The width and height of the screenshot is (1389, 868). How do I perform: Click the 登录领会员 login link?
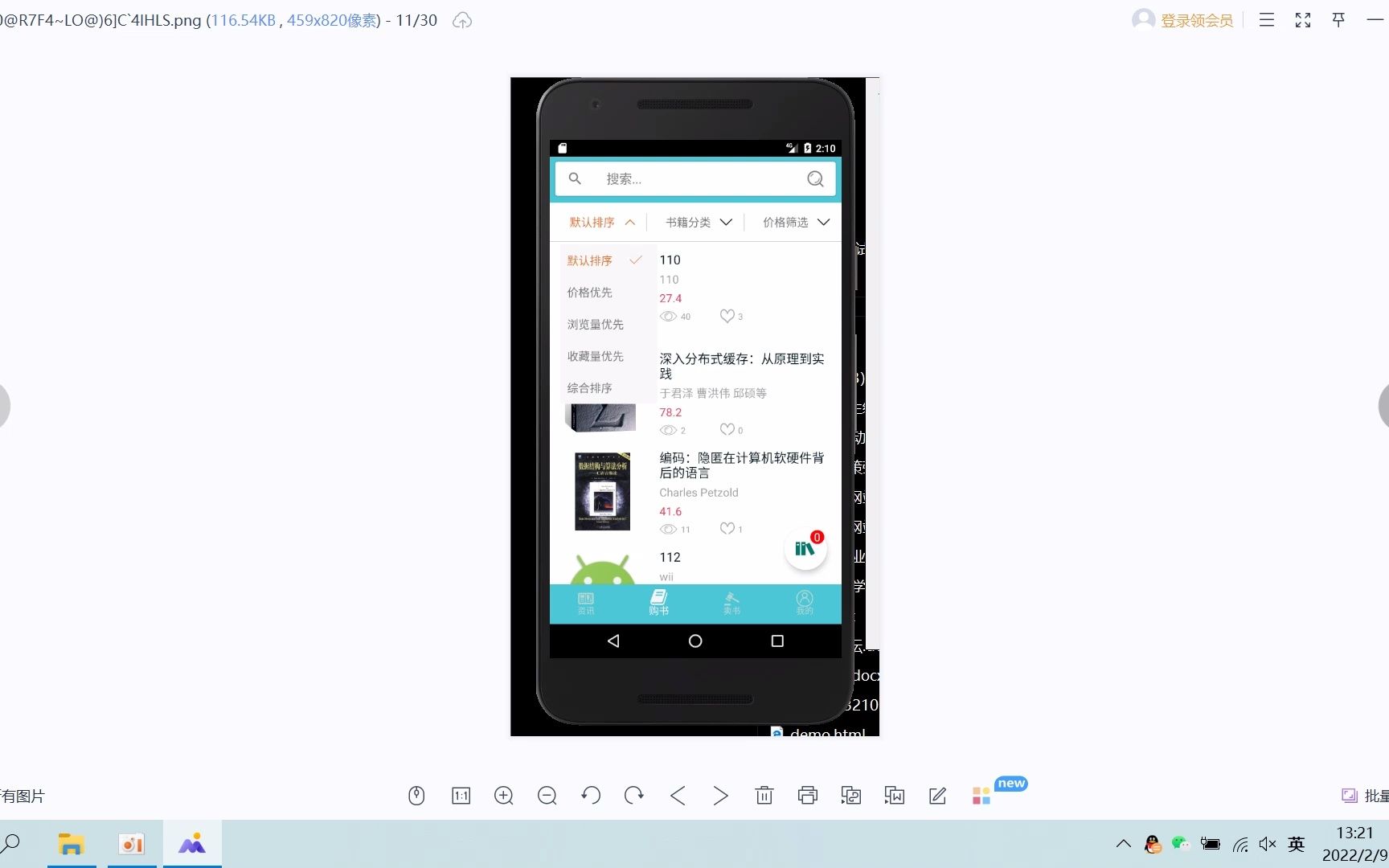(x=1196, y=20)
